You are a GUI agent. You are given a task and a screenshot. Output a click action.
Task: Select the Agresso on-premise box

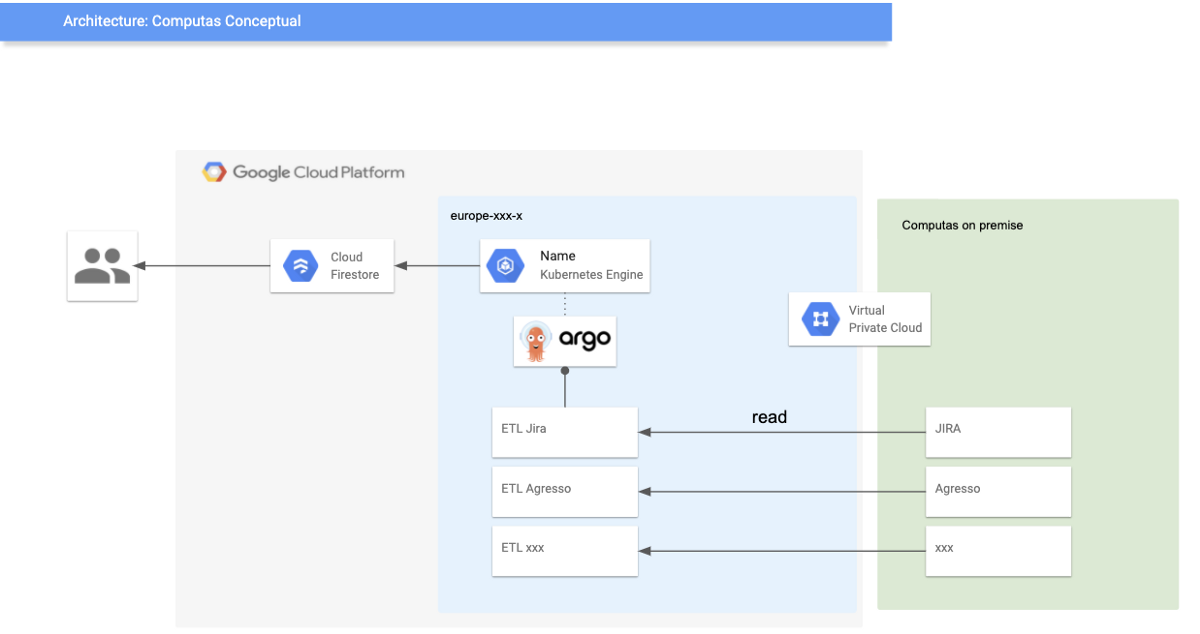(997, 491)
